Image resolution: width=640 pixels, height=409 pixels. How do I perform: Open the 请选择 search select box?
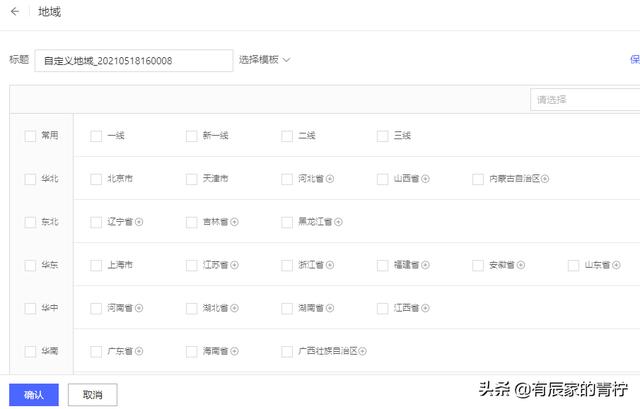(585, 100)
